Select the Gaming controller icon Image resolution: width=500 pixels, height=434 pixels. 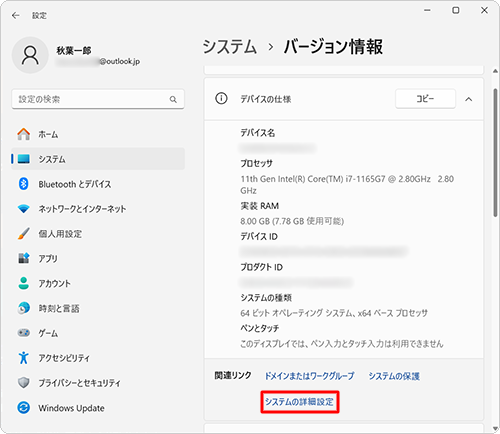click(24, 333)
